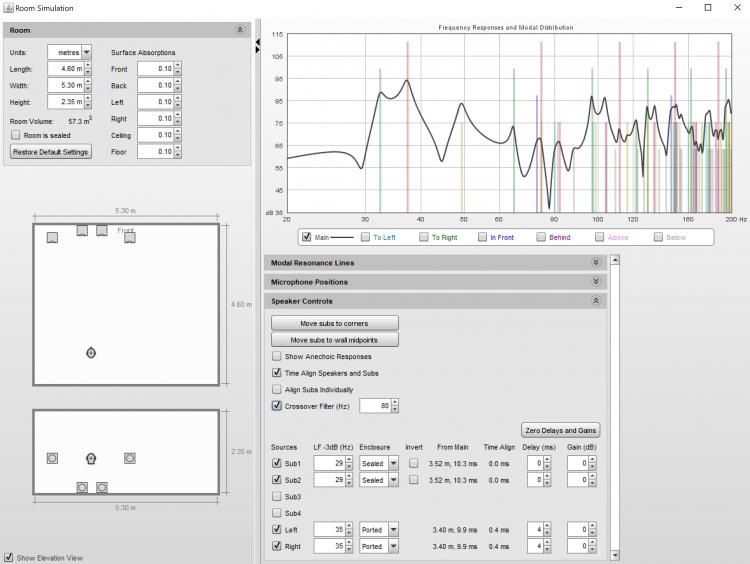Enable the To Left response checkbox
Image resolution: width=750 pixels, height=564 pixels.
[365, 237]
